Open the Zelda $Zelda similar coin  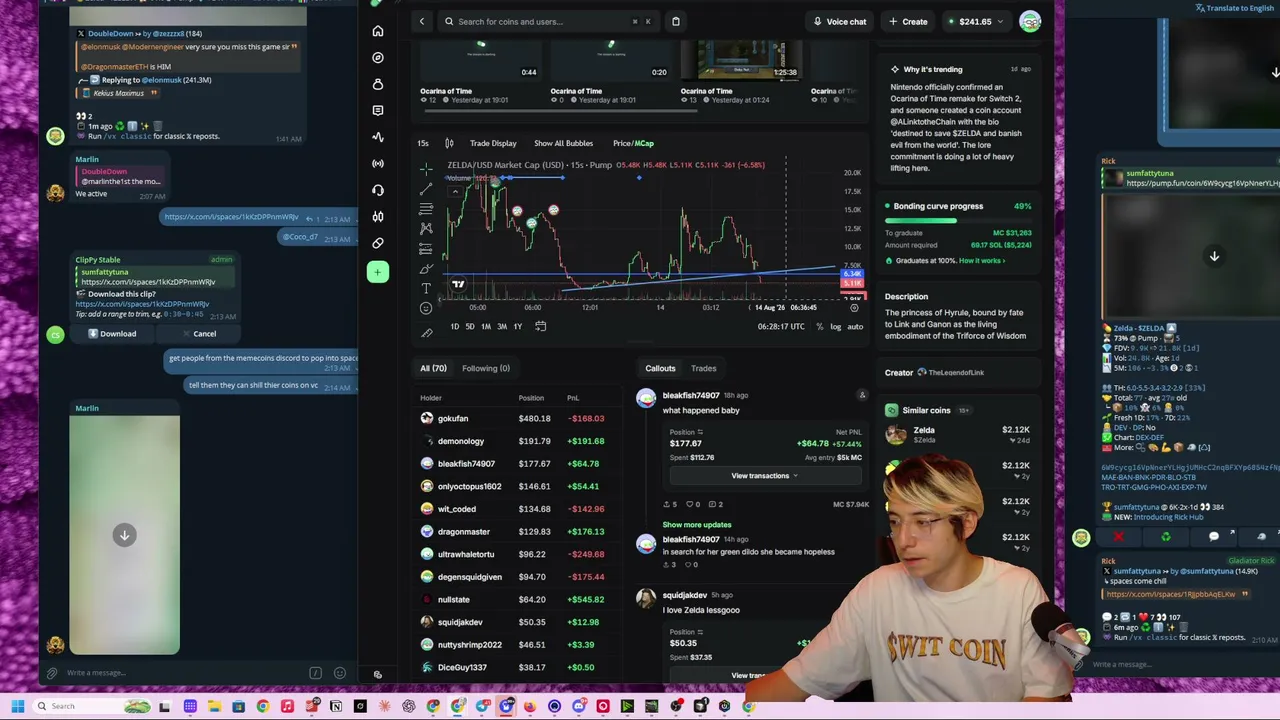(x=957, y=435)
